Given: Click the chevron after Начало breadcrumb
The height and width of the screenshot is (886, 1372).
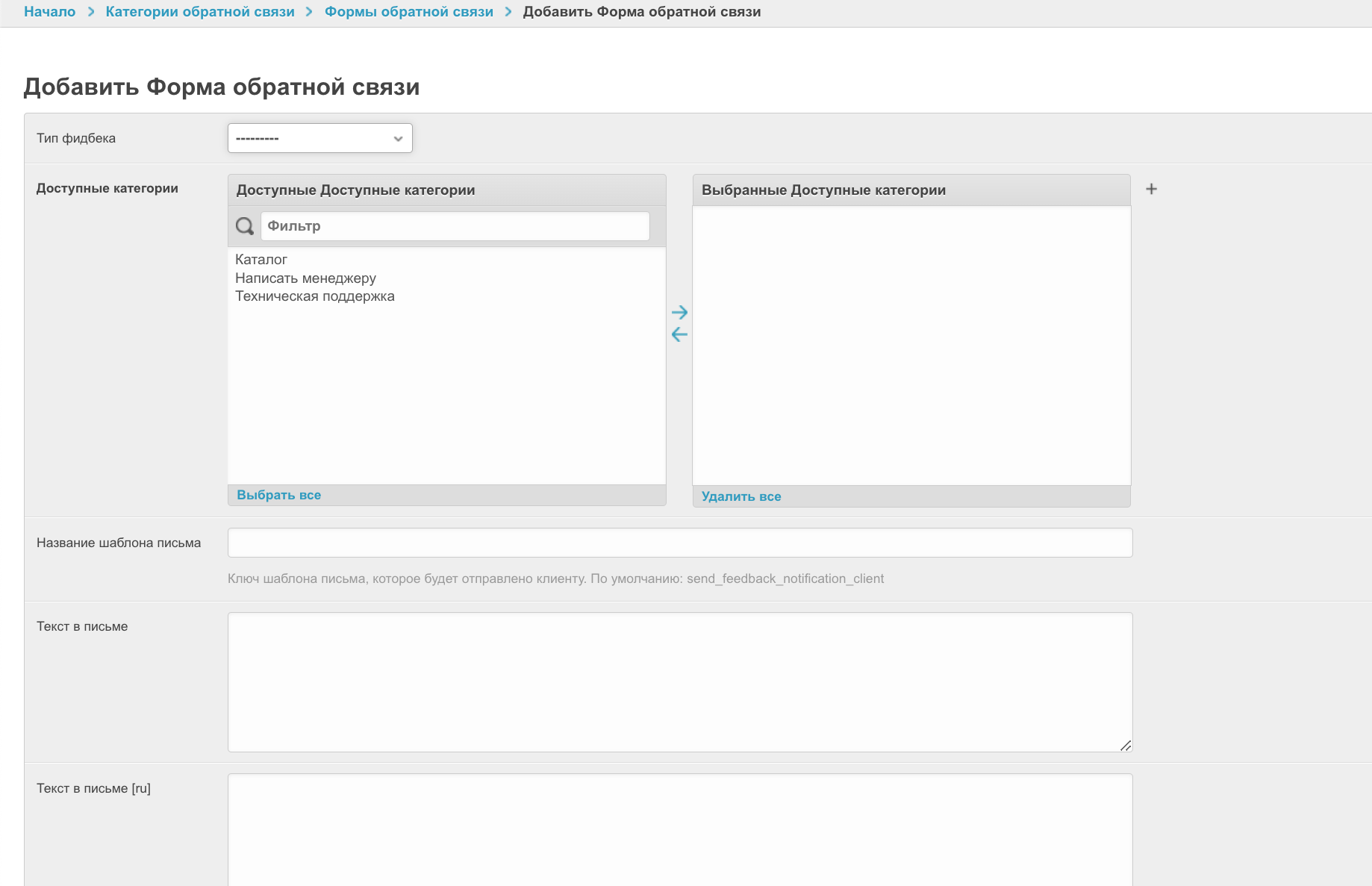Looking at the screenshot, I should click(91, 12).
